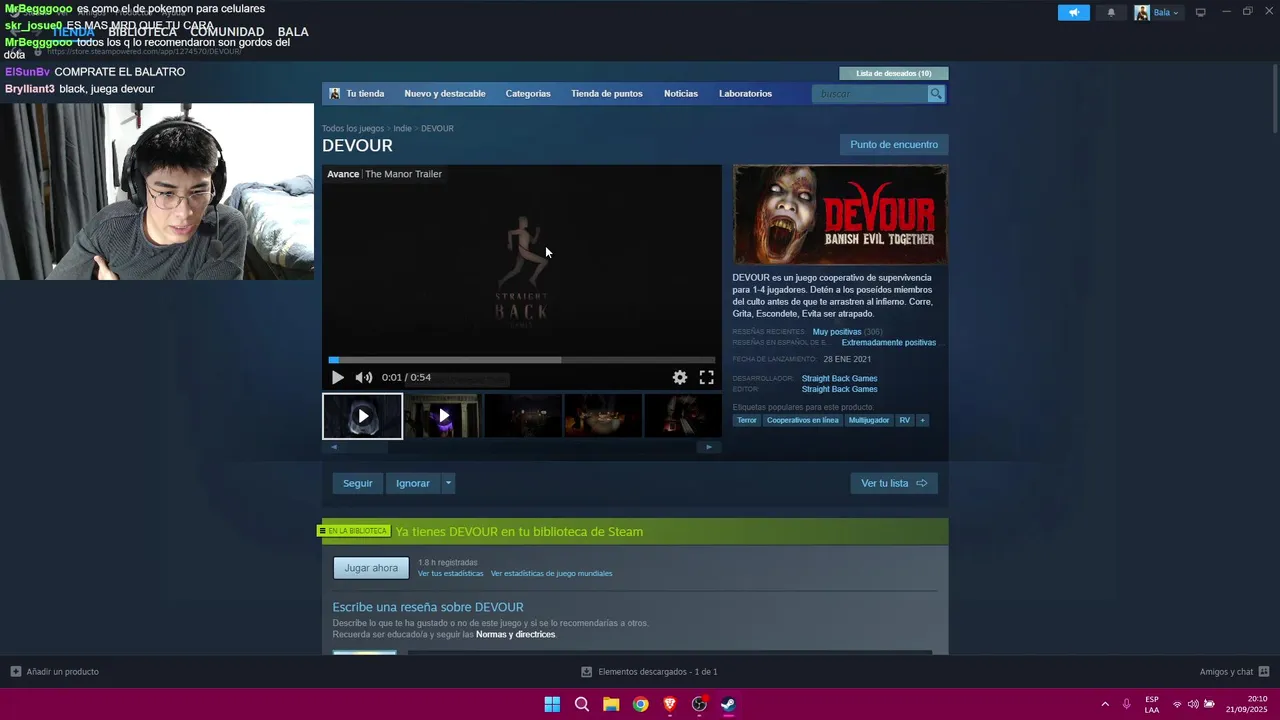Screen dimensions: 1280x720
Task: Expand the Ignorar options dropdown arrow
Action: [448, 483]
